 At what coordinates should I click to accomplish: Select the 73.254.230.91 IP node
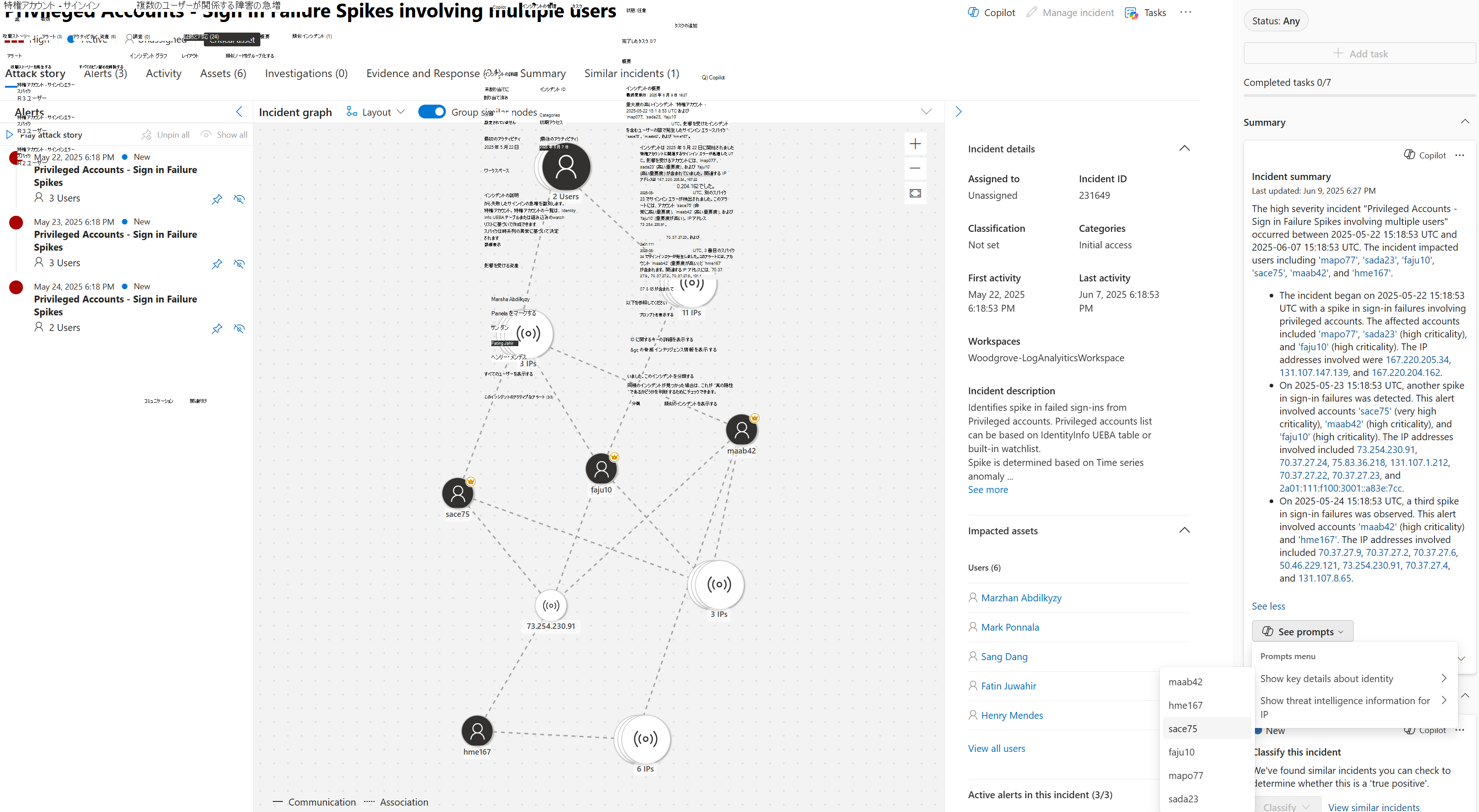coord(551,605)
